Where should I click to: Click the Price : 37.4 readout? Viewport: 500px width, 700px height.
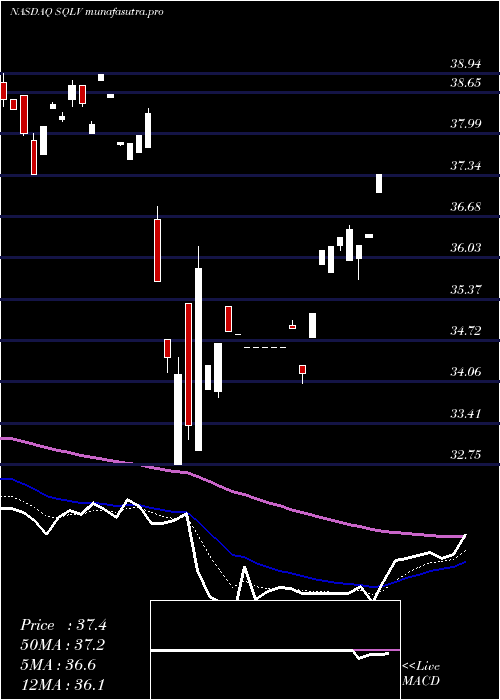point(63,625)
